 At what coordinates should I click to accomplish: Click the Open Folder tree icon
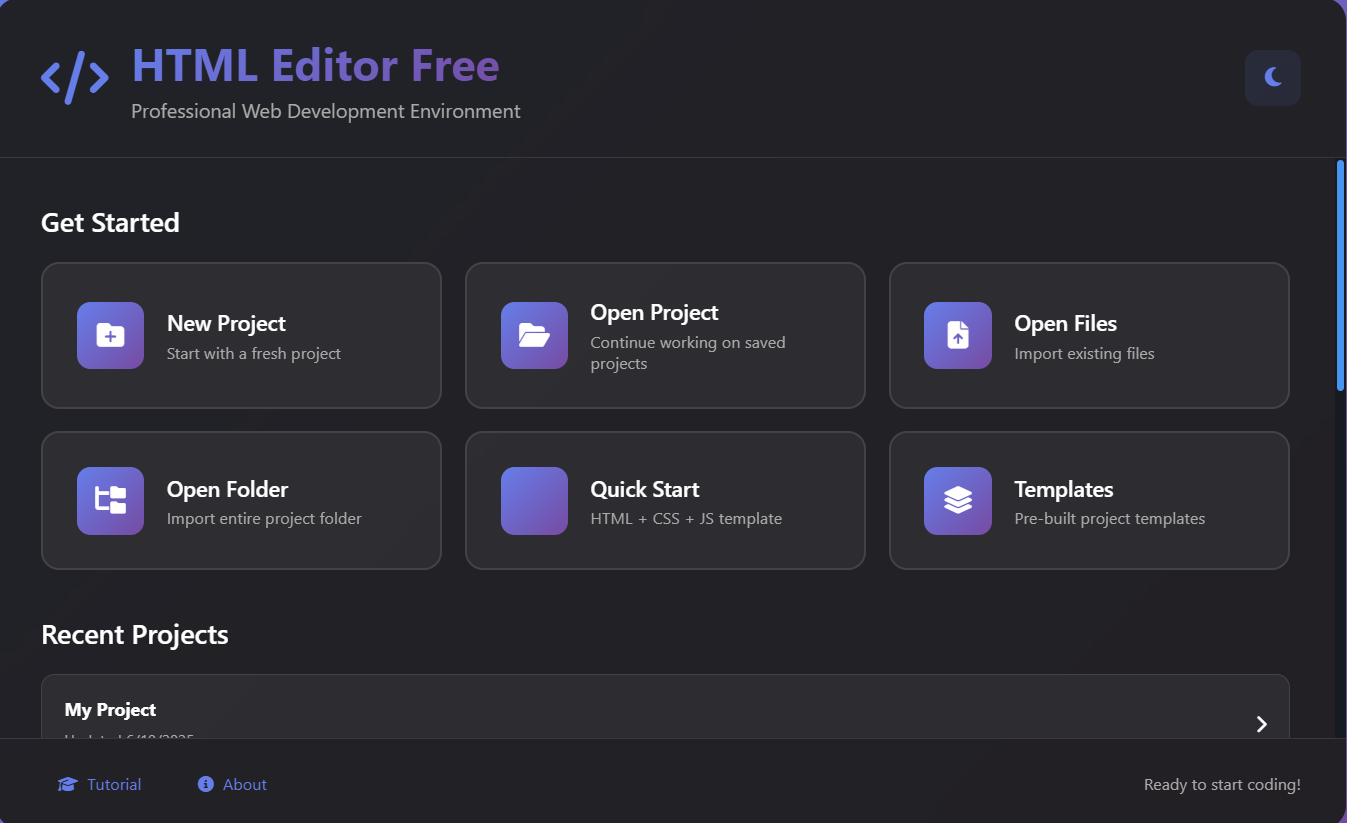pyautogui.click(x=110, y=500)
